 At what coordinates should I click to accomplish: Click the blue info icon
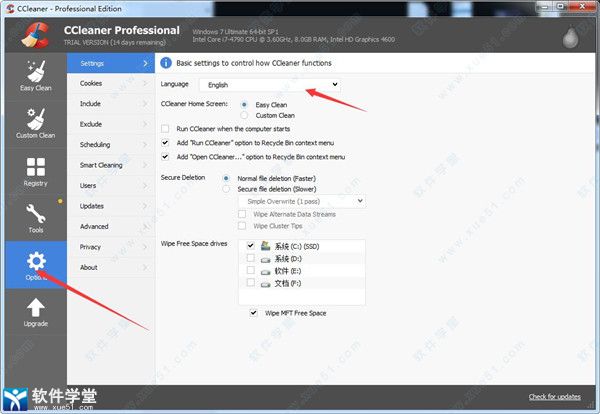click(x=166, y=63)
